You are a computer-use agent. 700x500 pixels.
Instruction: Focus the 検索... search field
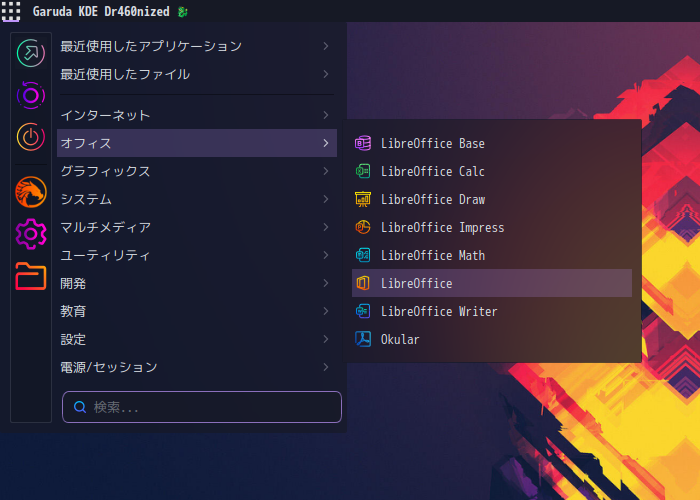202,407
